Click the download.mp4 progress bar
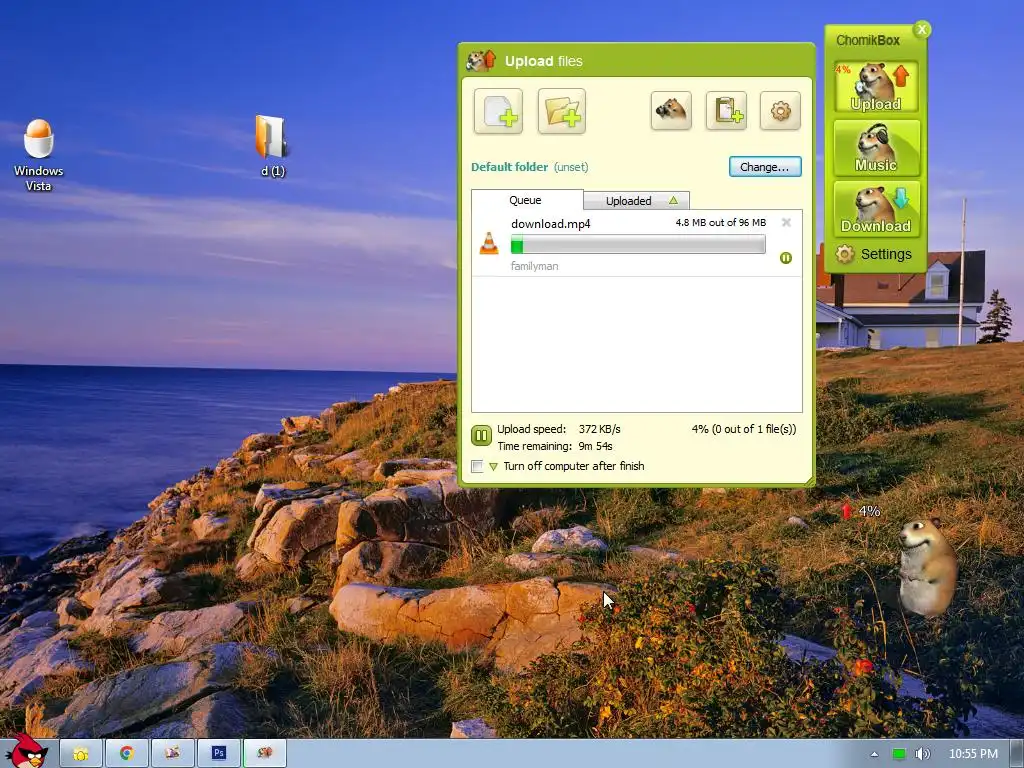The image size is (1024, 768). coord(638,245)
